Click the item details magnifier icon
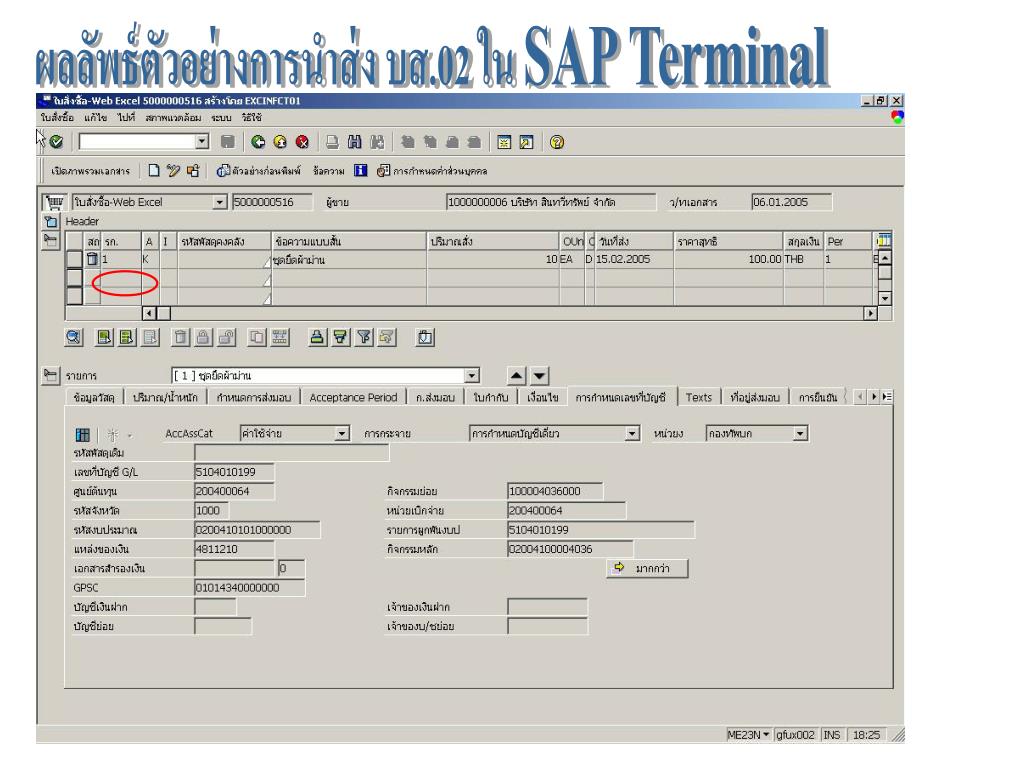The image size is (1024, 768). point(73,338)
